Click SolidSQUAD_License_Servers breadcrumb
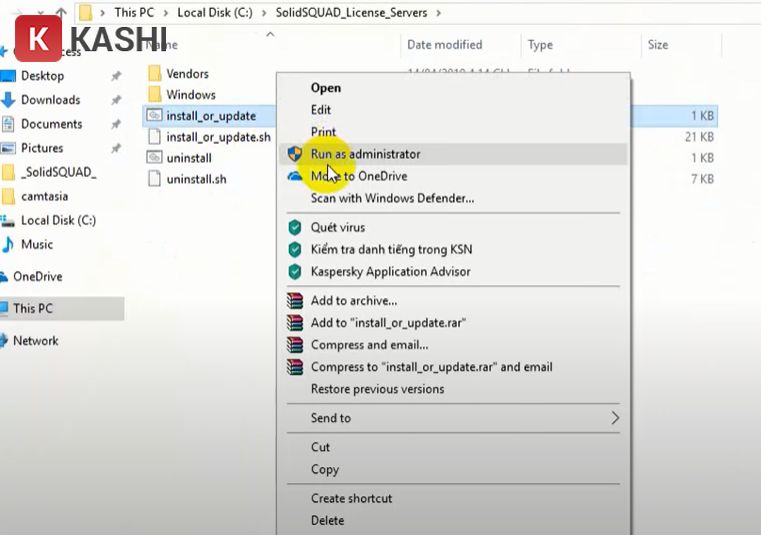This screenshot has height=535, width=761. coord(351,13)
